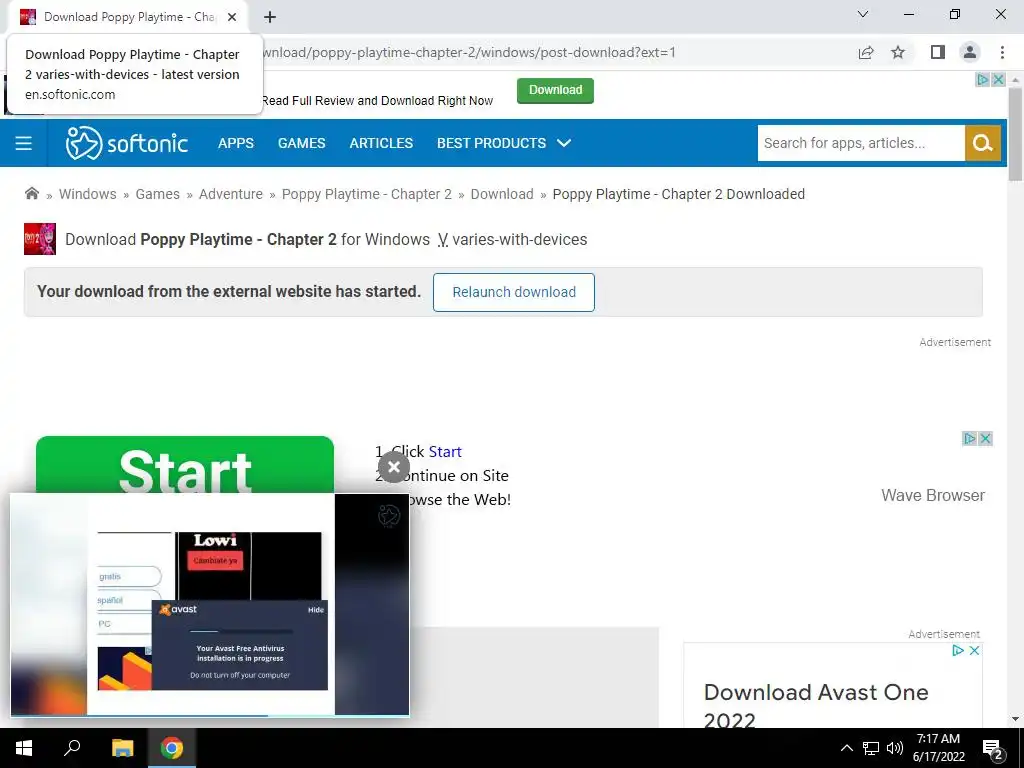Screen dimensions: 1024x768
Task: Open the taskbar clock and date
Action: tap(938, 748)
